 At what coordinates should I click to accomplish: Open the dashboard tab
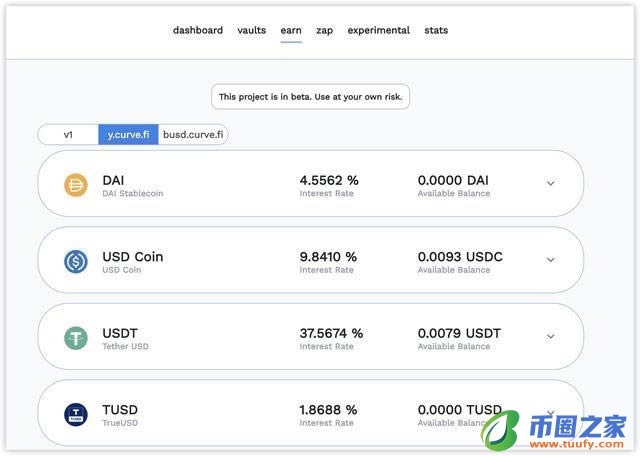tap(198, 30)
